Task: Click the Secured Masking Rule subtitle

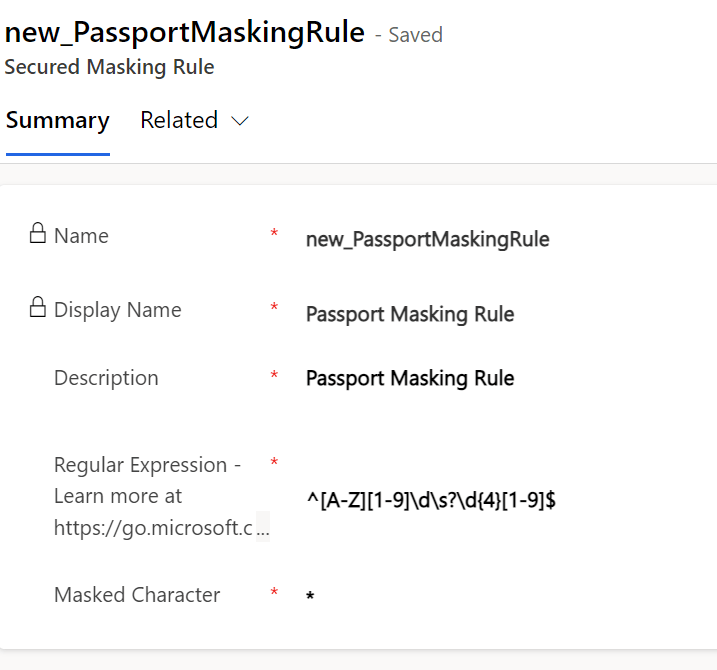Action: coord(109,68)
